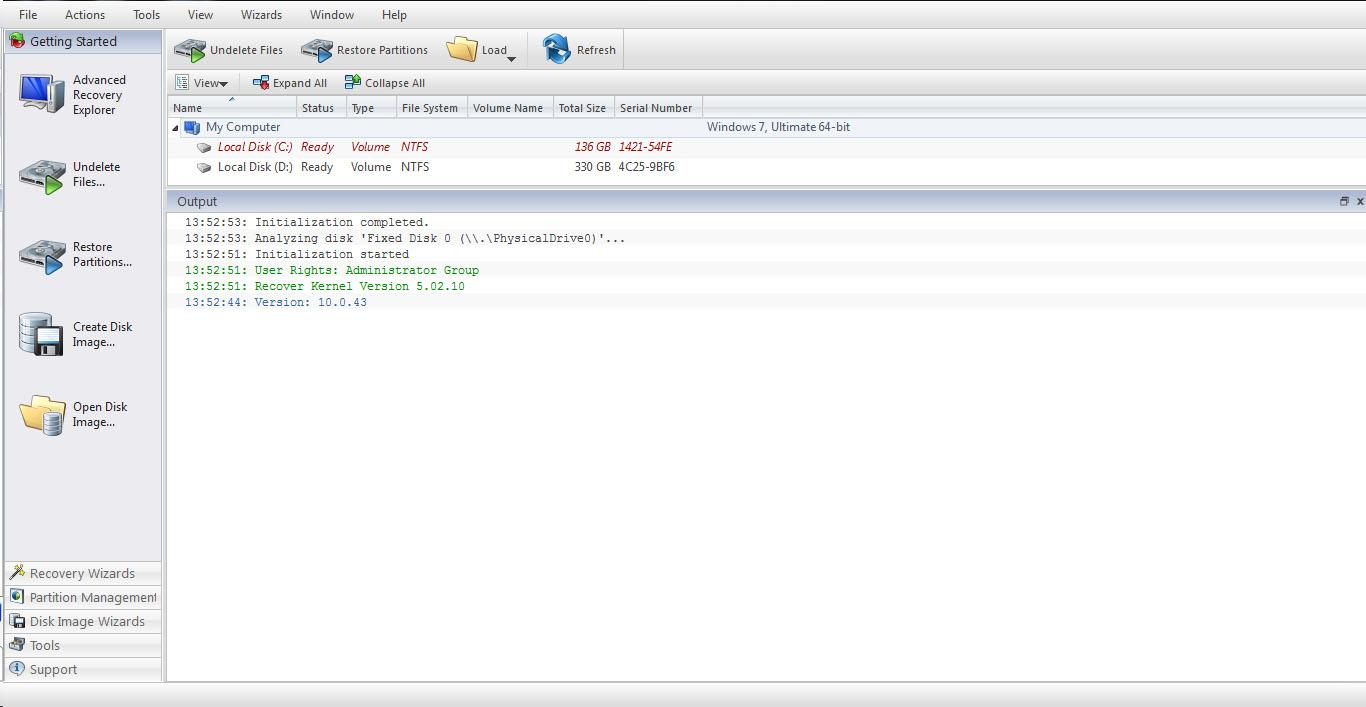Expand Recovery Wizards panel
The height and width of the screenshot is (707, 1366).
click(83, 573)
